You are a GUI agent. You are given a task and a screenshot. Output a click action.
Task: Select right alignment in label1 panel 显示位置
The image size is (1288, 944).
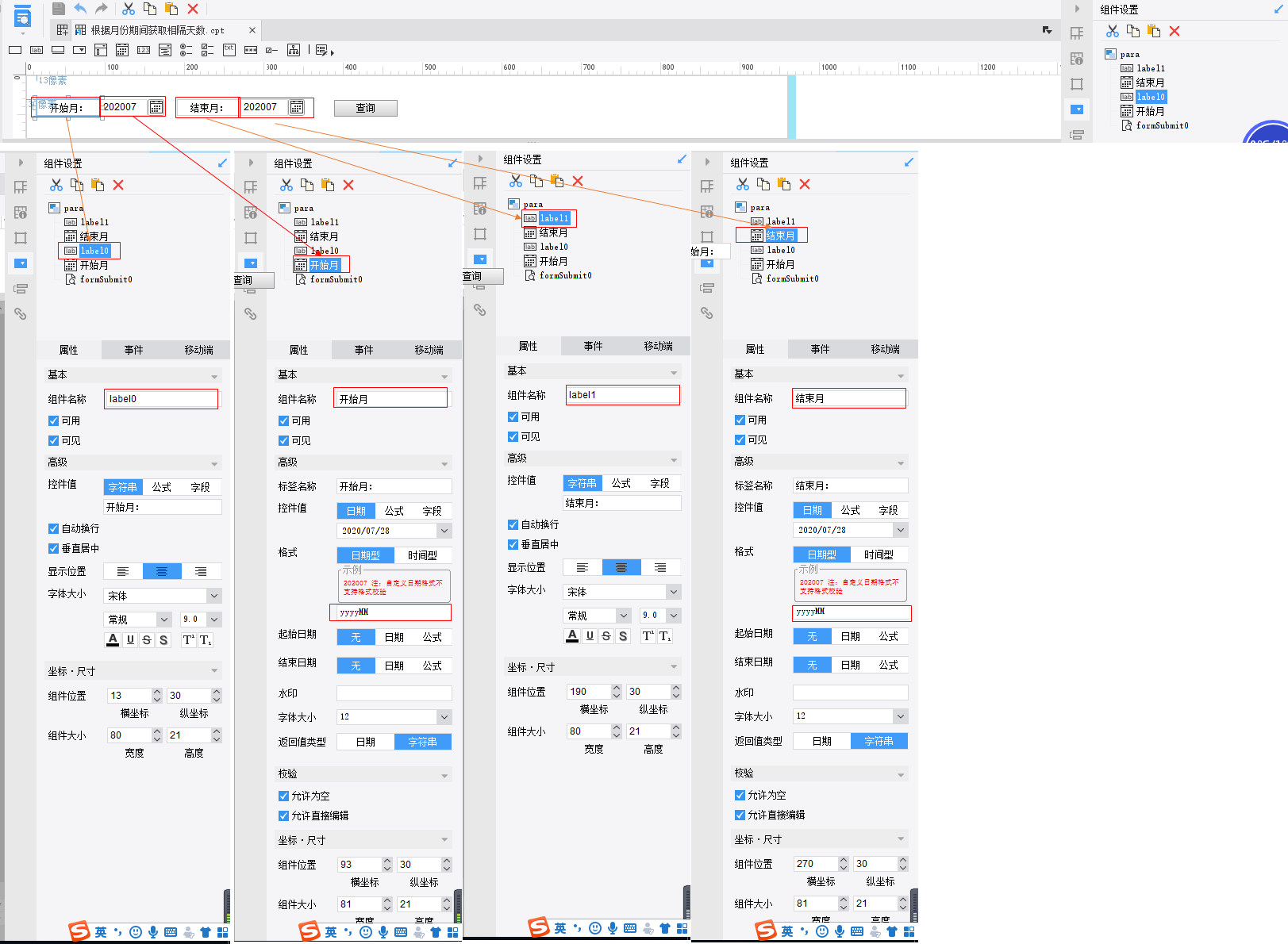[660, 568]
